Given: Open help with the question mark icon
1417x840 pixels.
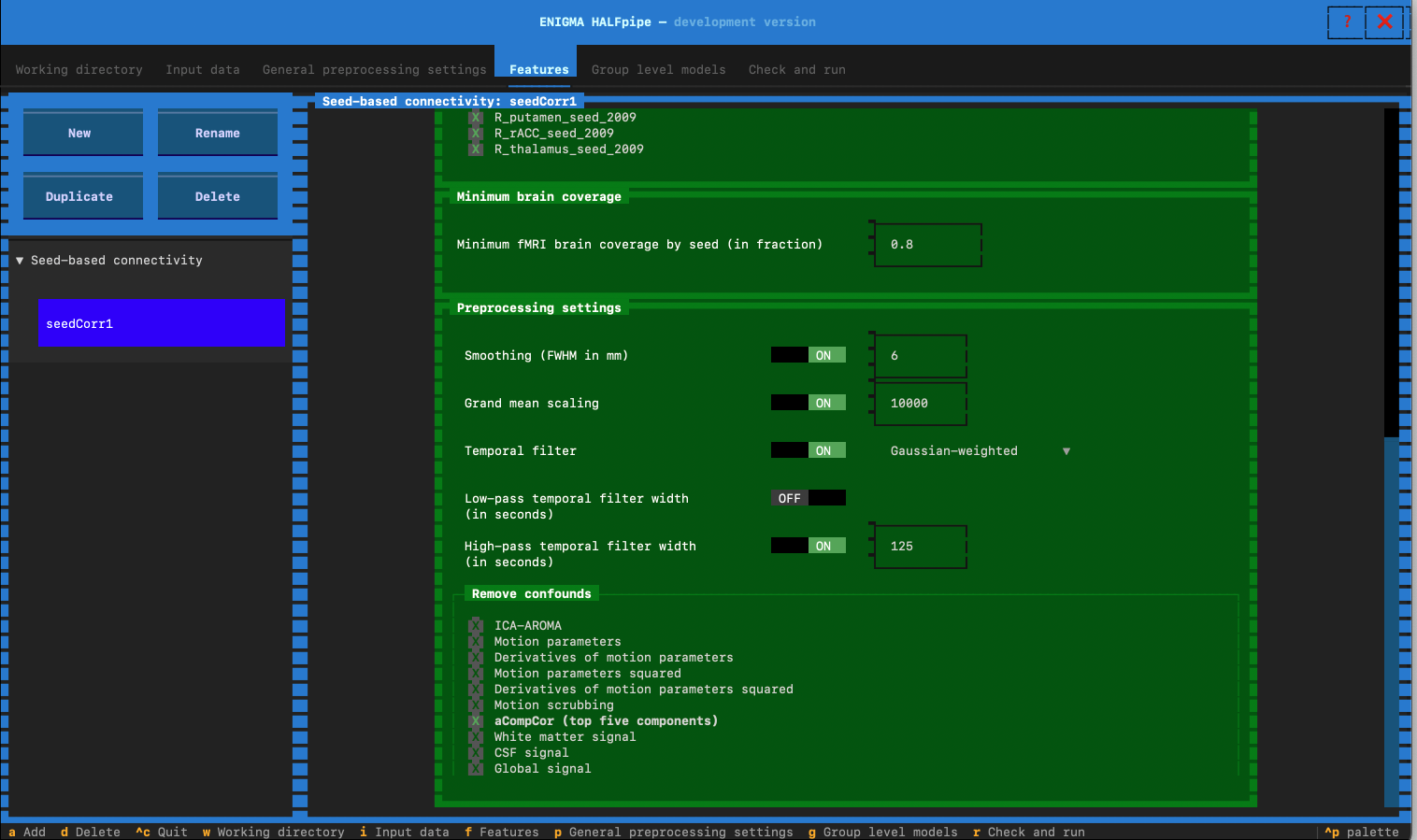Looking at the screenshot, I should point(1347,21).
